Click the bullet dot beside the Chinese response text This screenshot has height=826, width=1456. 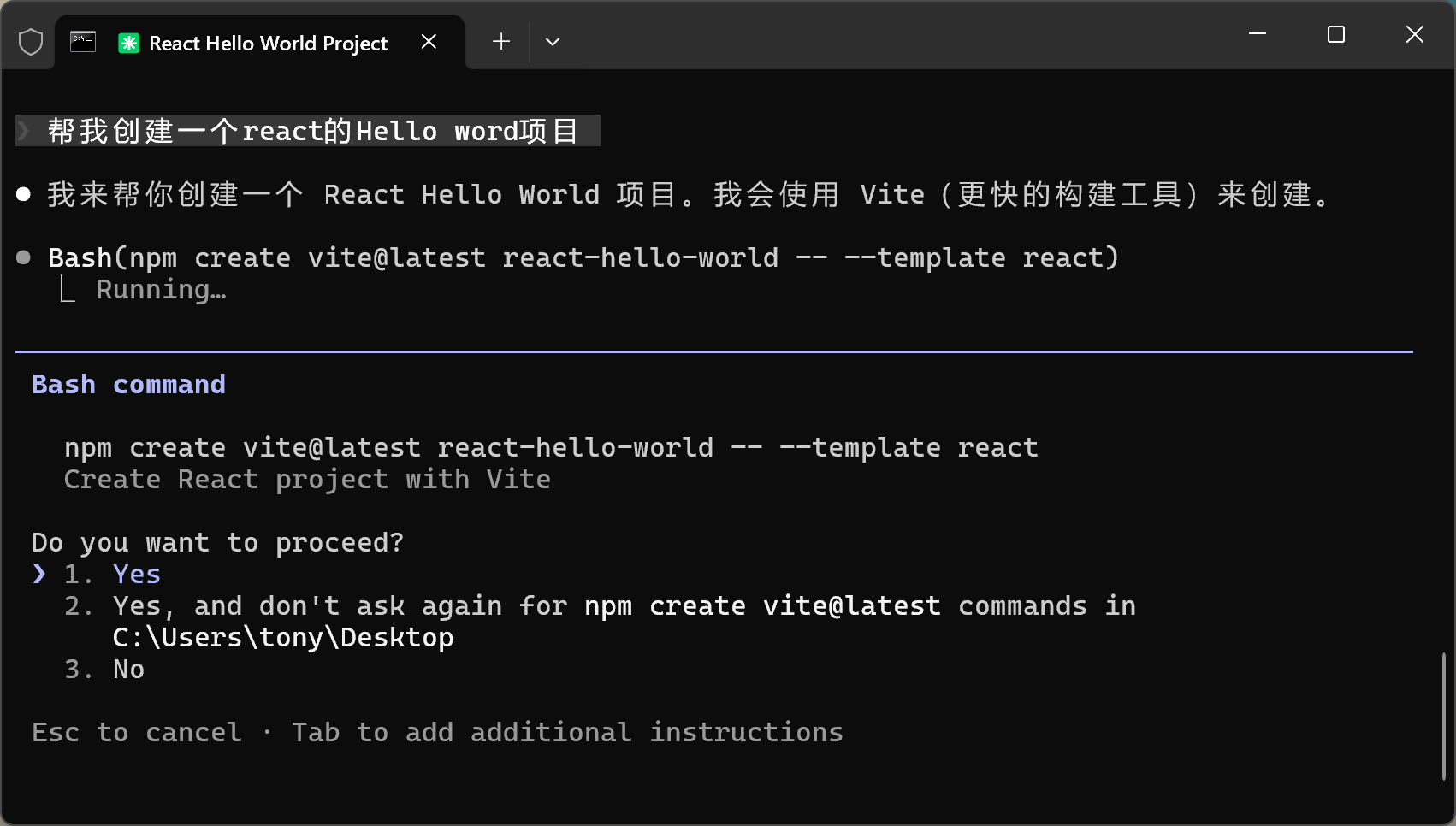(23, 194)
